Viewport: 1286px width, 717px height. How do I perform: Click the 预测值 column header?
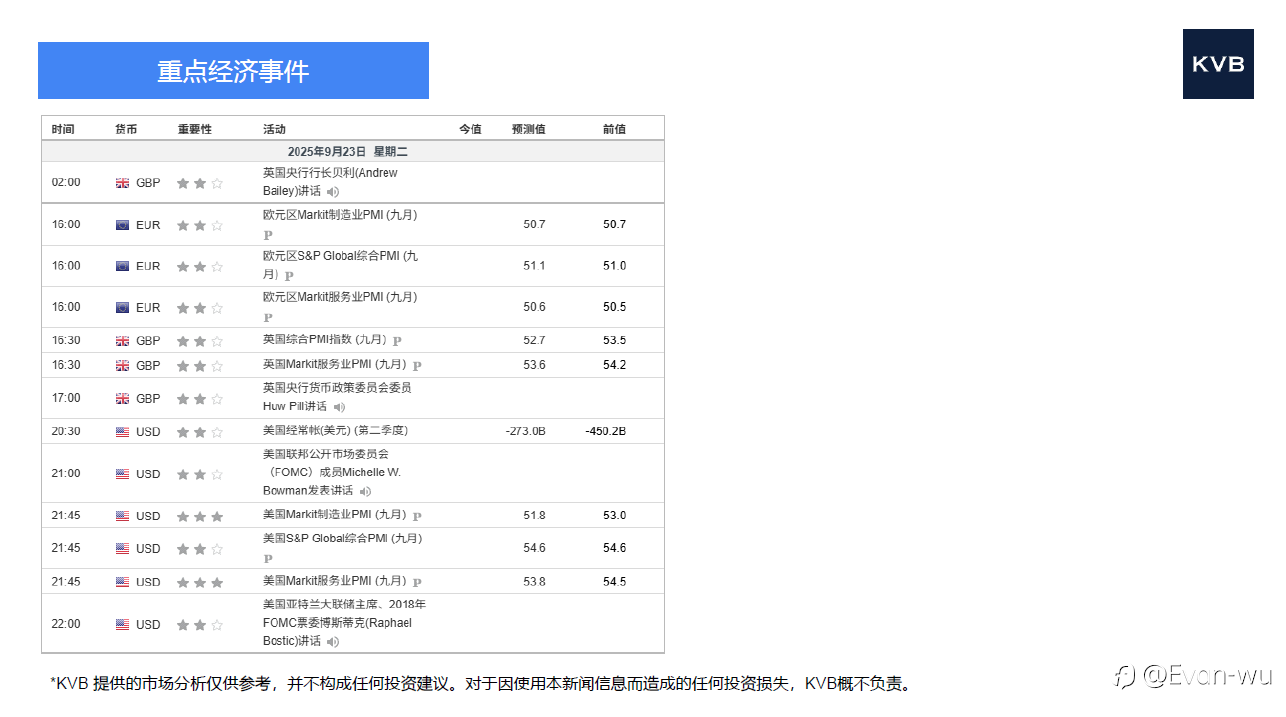click(x=528, y=129)
